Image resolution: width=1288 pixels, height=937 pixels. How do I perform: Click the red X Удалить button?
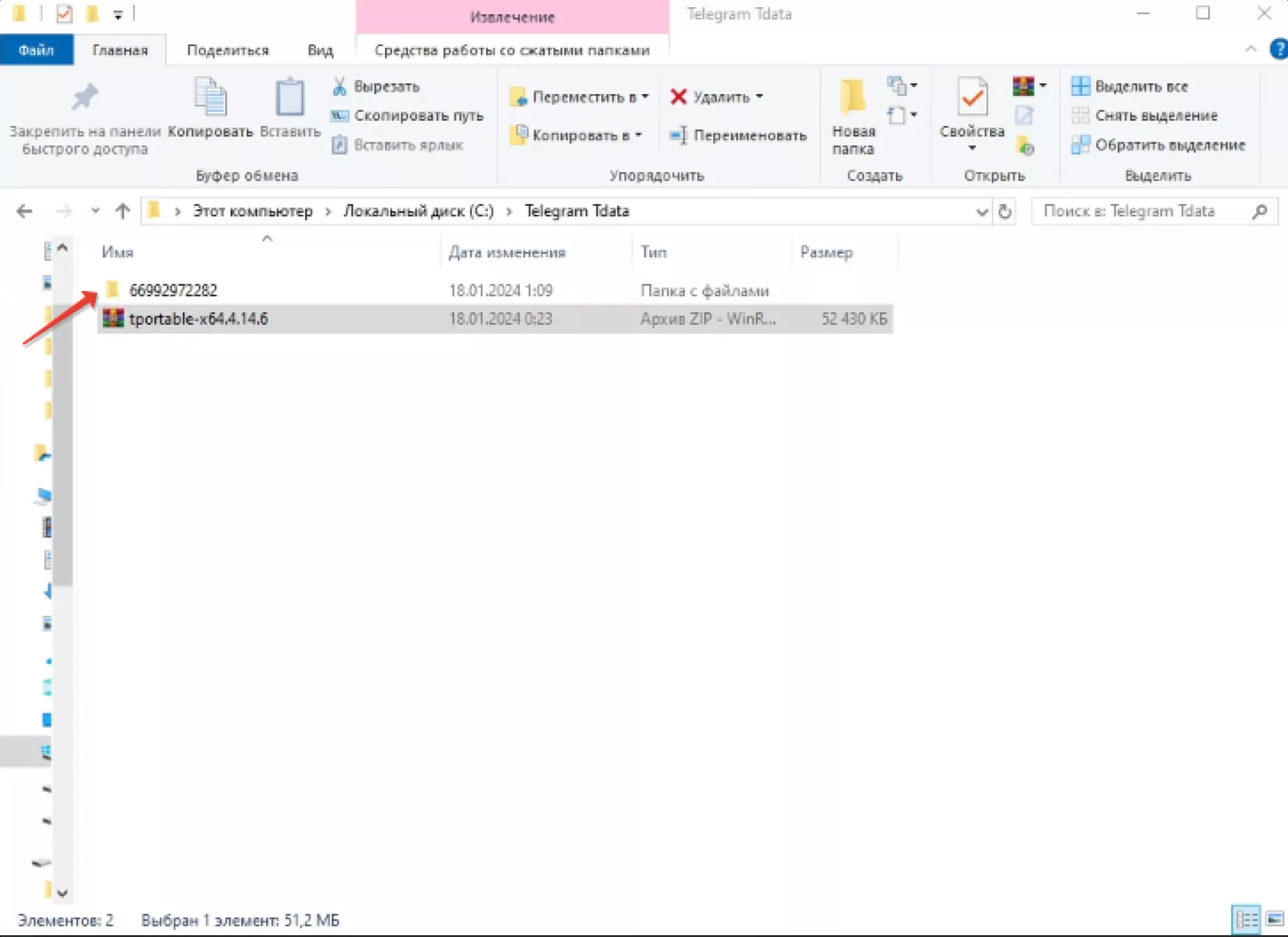point(679,97)
